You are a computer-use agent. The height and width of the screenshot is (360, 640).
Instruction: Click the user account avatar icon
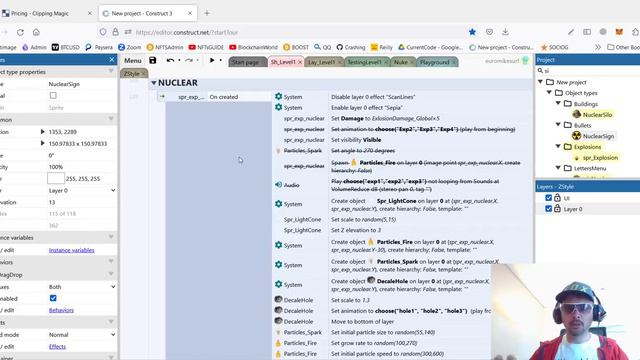pyautogui.click(x=525, y=61)
